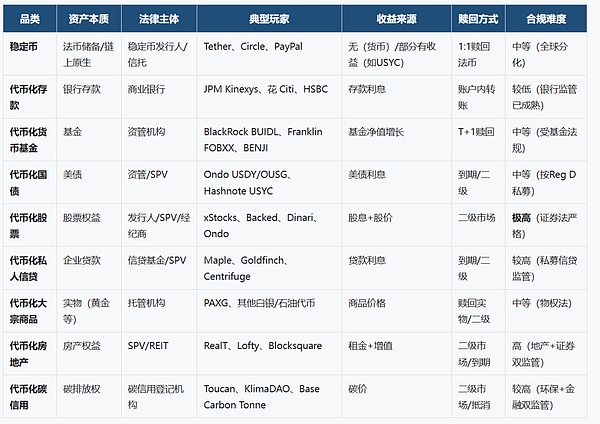Viewport: 600px width, 424px height.
Task: Select the 代币化私人信贷 row label
Action: point(28,269)
